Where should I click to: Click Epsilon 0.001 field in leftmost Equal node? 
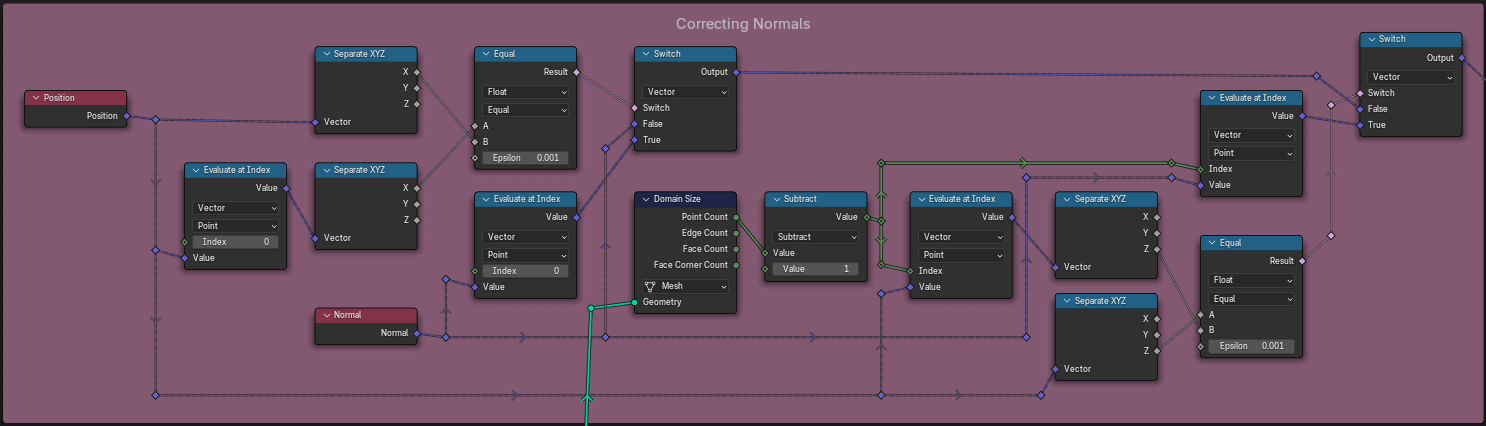click(526, 158)
